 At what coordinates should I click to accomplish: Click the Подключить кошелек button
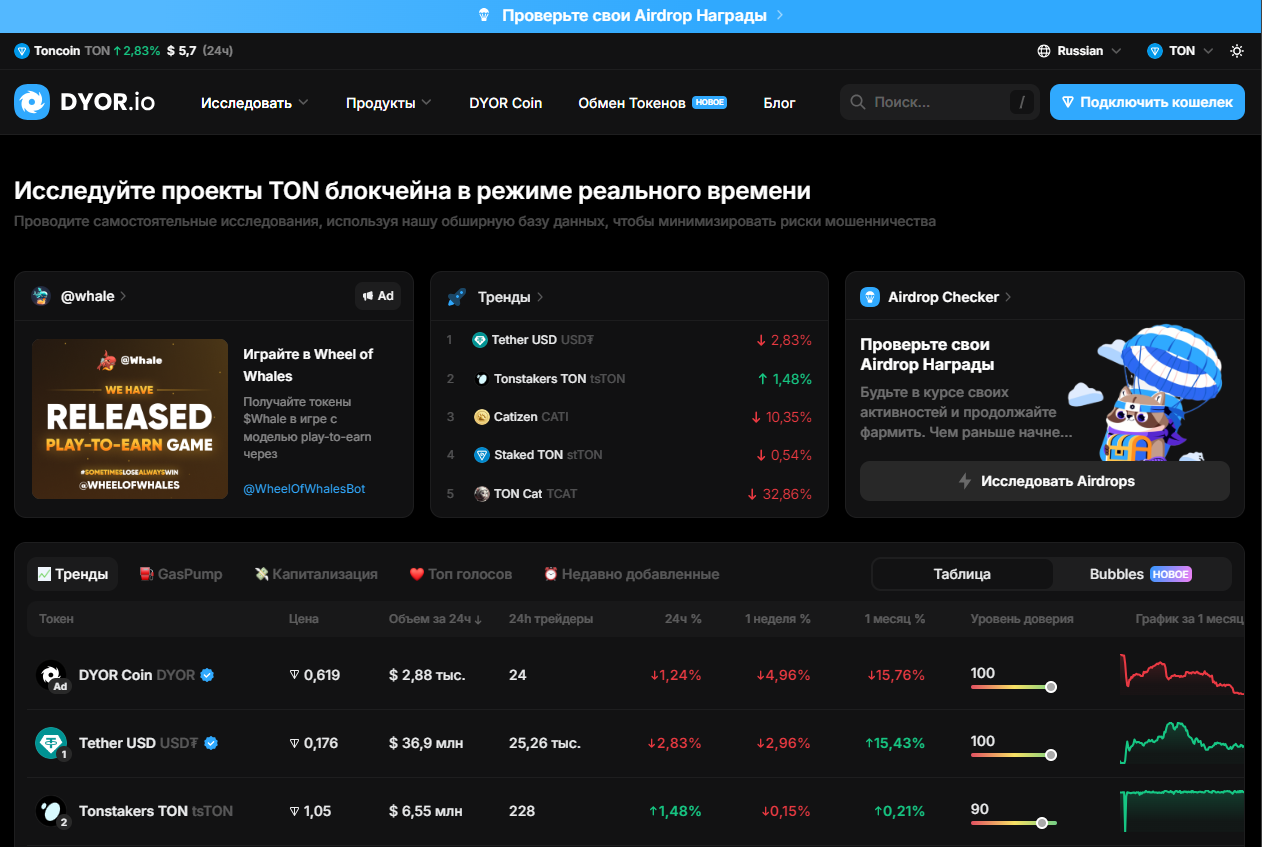[x=1147, y=102]
